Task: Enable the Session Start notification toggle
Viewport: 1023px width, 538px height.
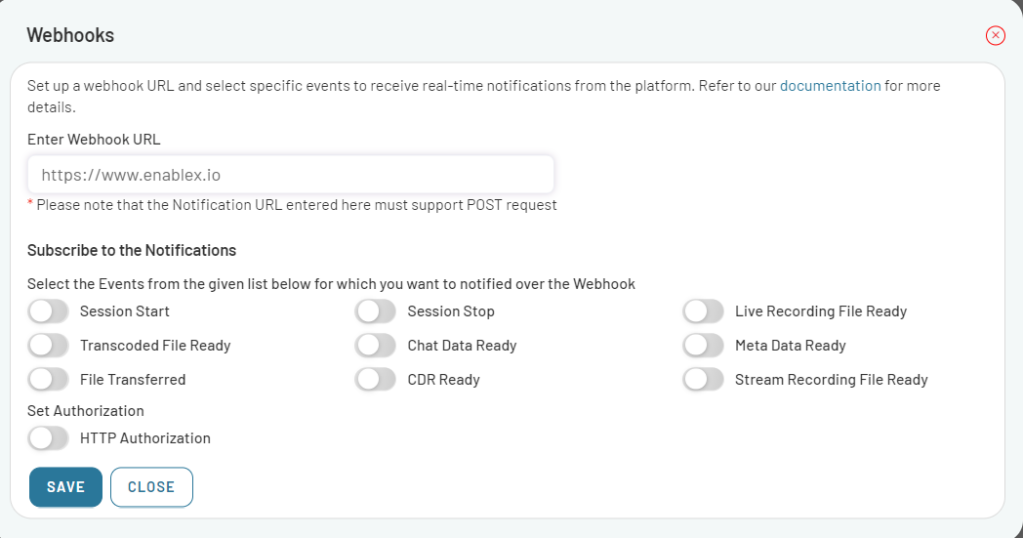Action: click(48, 311)
